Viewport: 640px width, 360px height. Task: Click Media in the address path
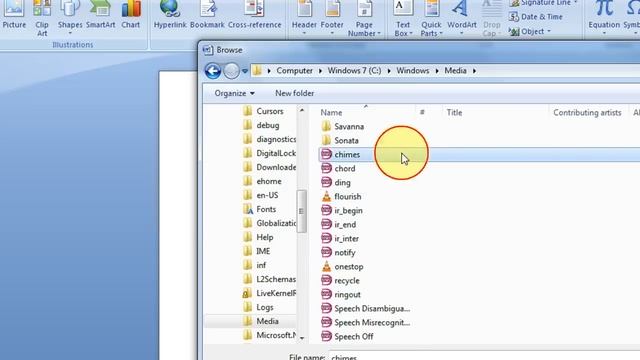click(x=455, y=71)
